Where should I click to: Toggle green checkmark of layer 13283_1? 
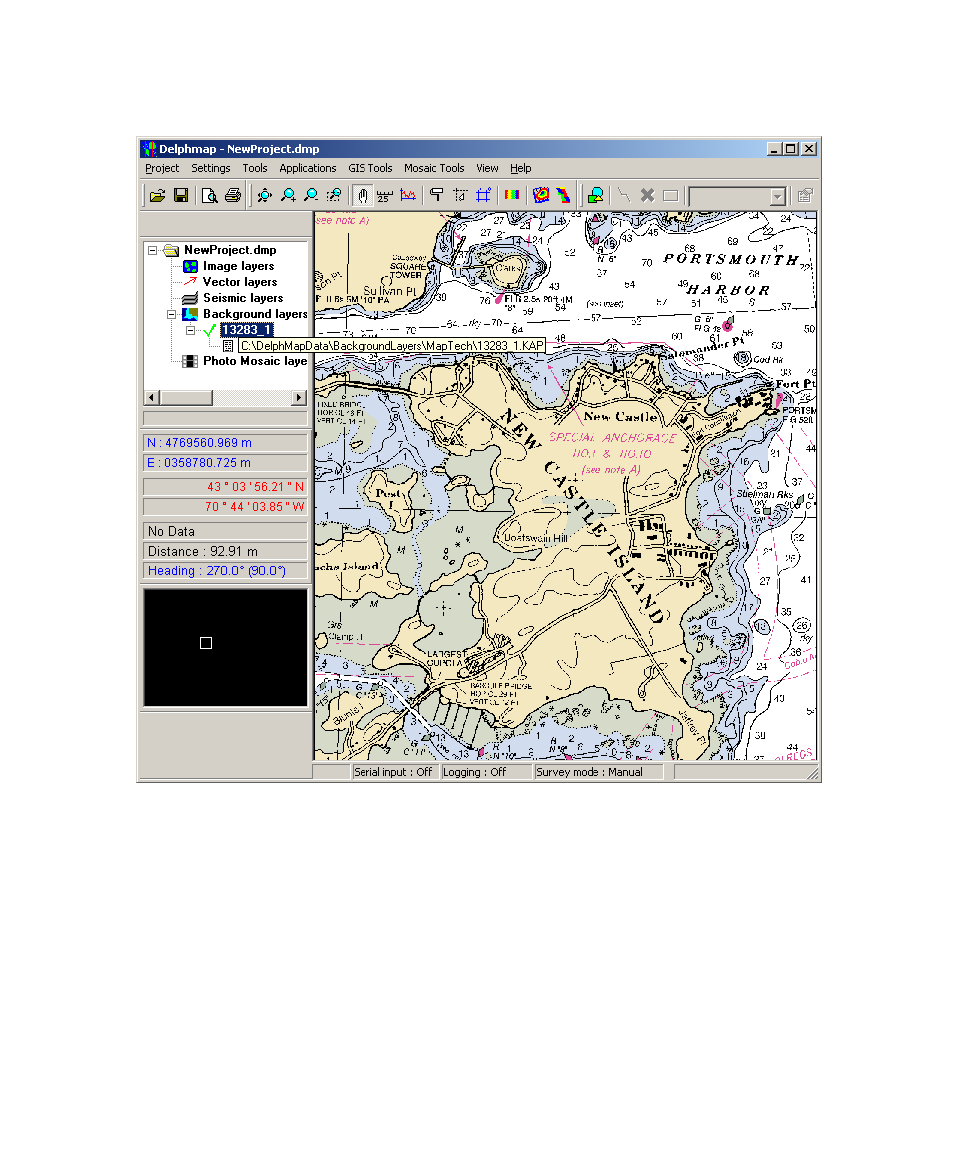(x=209, y=330)
